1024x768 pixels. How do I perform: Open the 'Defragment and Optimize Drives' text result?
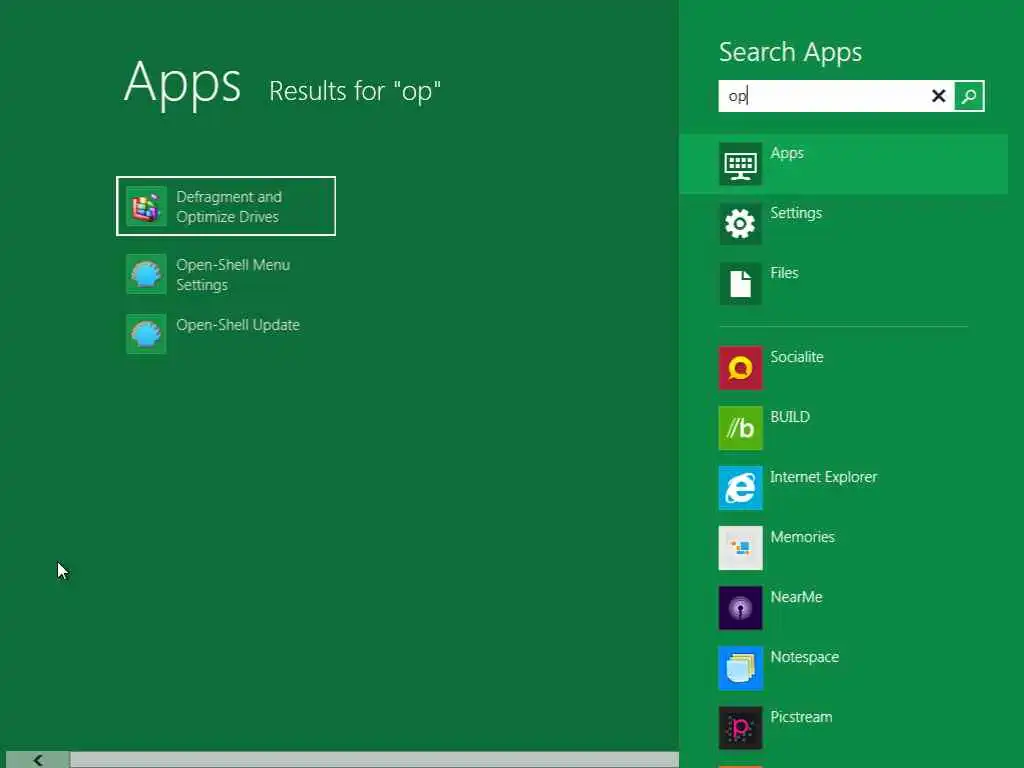229,206
